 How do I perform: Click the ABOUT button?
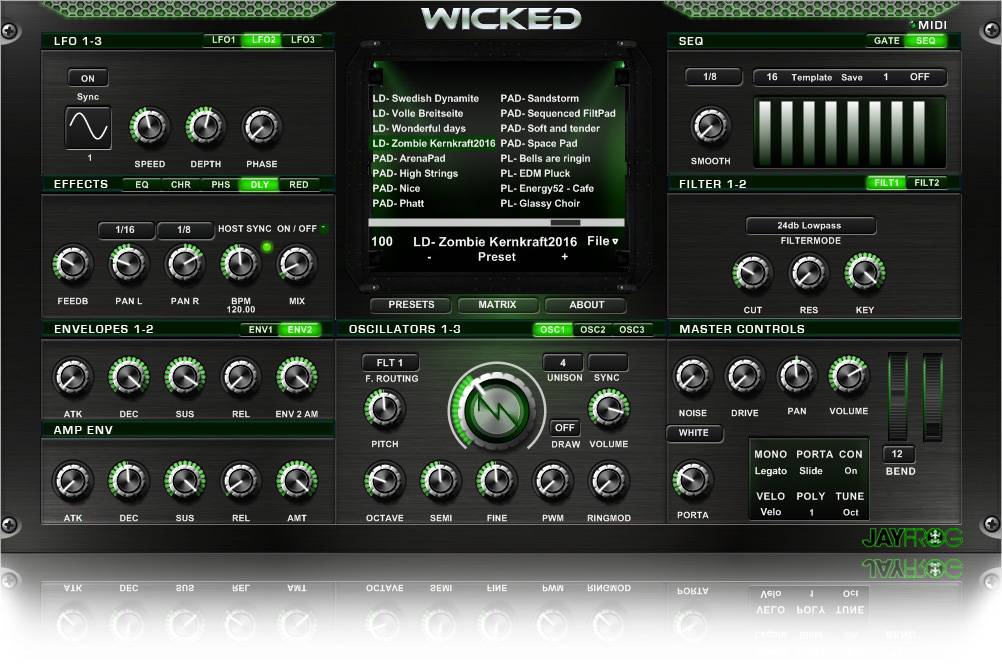point(586,305)
